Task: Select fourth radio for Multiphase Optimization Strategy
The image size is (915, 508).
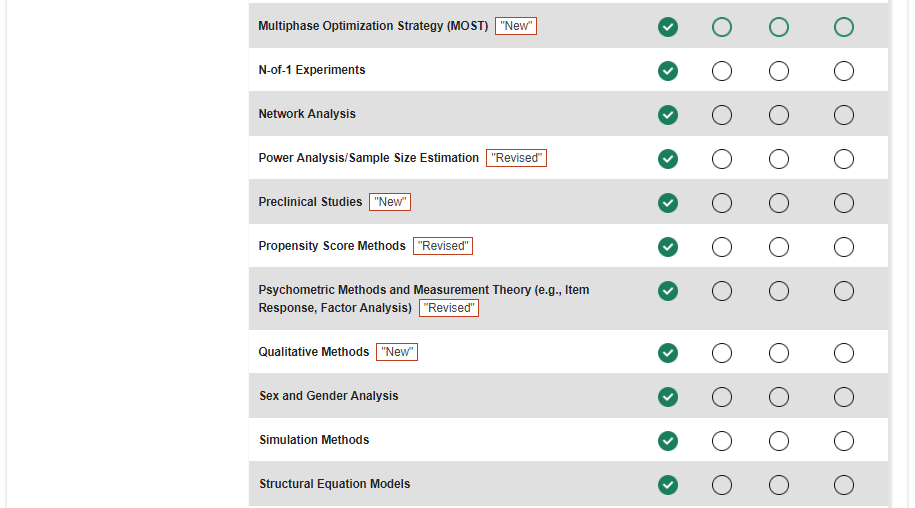Action: click(x=844, y=27)
